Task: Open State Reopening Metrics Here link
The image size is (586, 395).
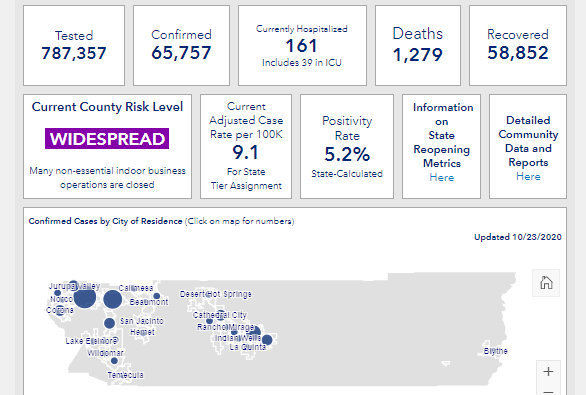Action: 442,178
